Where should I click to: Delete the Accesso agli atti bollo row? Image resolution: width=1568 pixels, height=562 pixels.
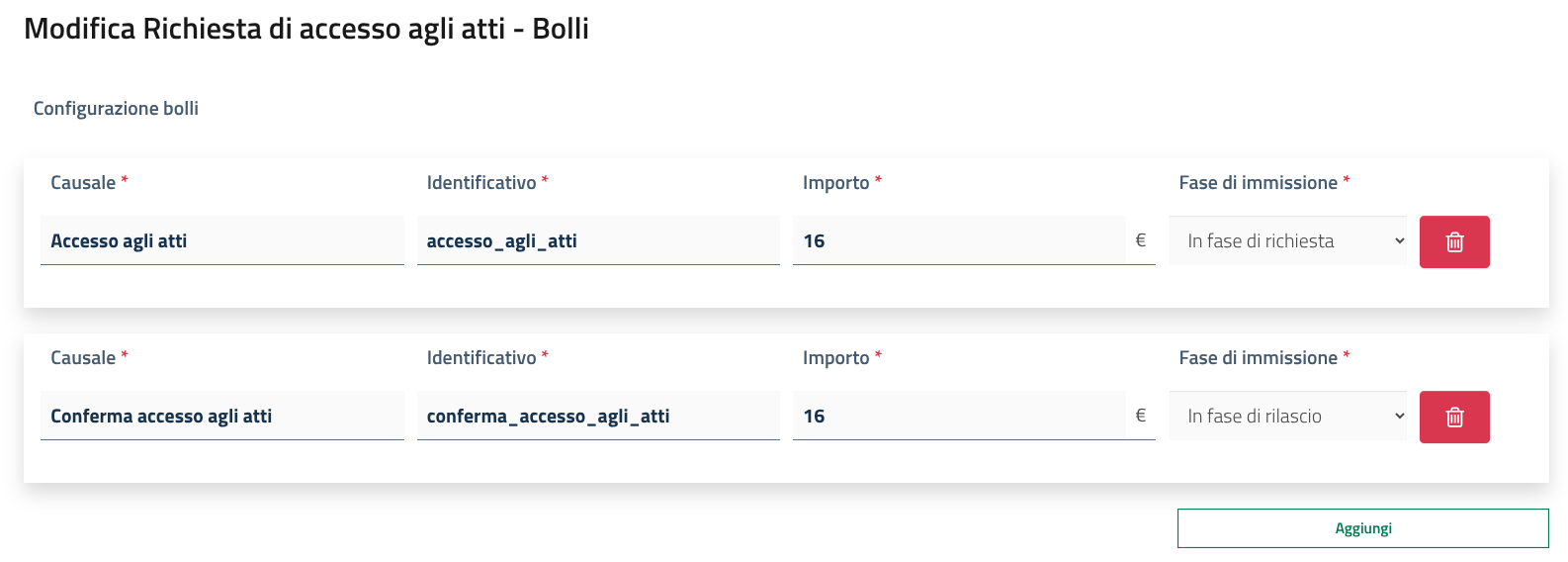[1454, 241]
